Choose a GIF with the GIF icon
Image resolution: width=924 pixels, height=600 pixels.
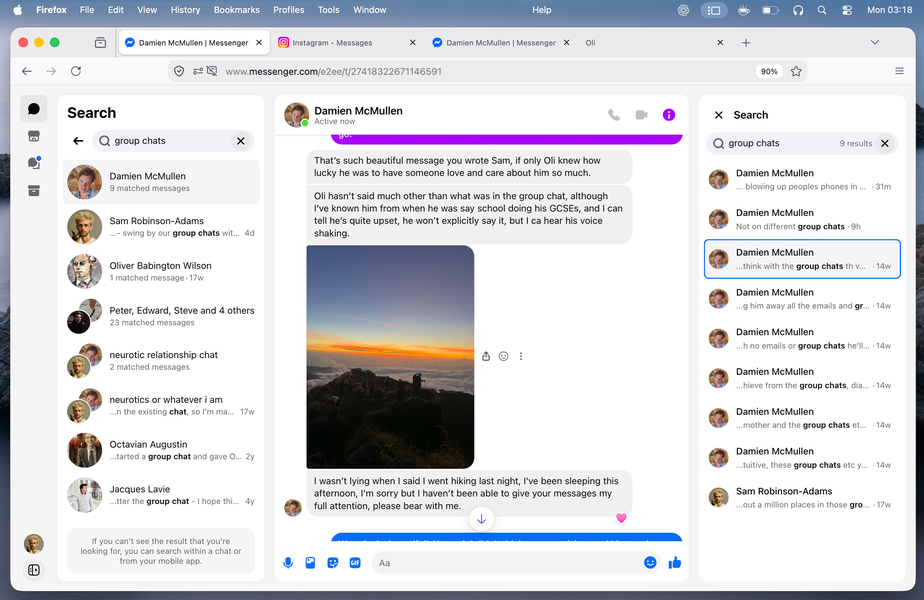355,563
